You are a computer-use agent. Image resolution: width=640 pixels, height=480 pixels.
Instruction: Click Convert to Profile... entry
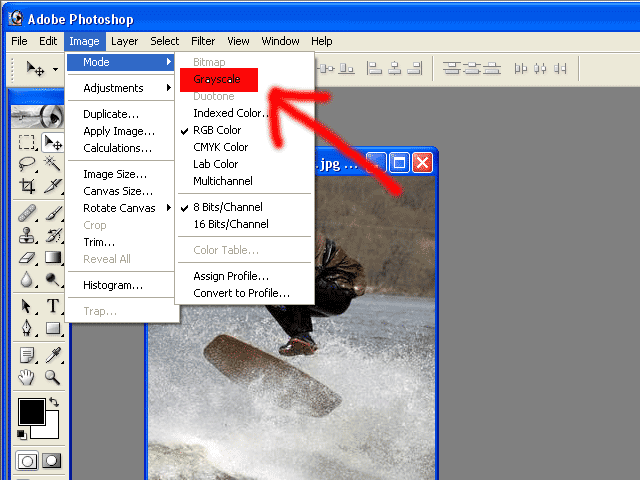tap(241, 293)
